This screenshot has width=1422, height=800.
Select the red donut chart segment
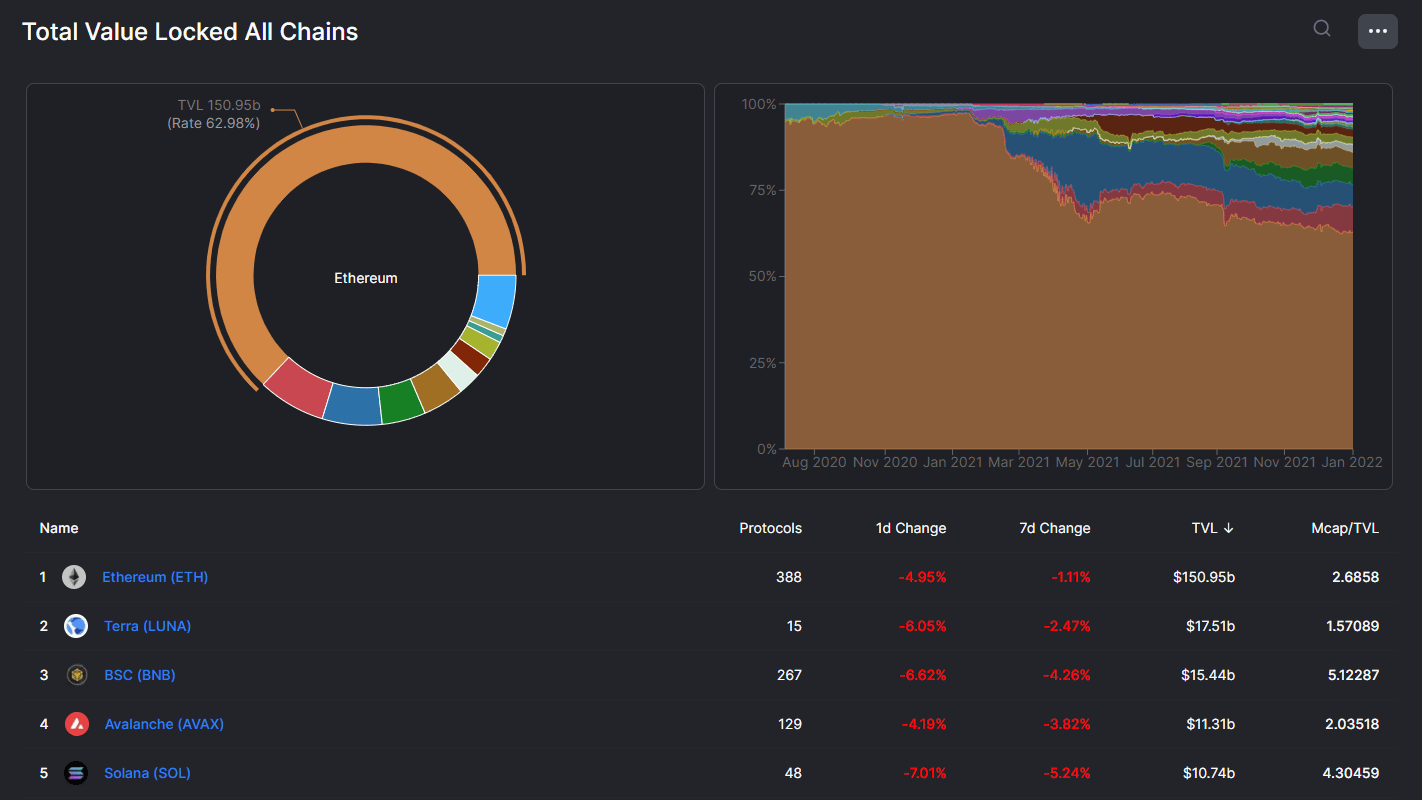coord(299,388)
